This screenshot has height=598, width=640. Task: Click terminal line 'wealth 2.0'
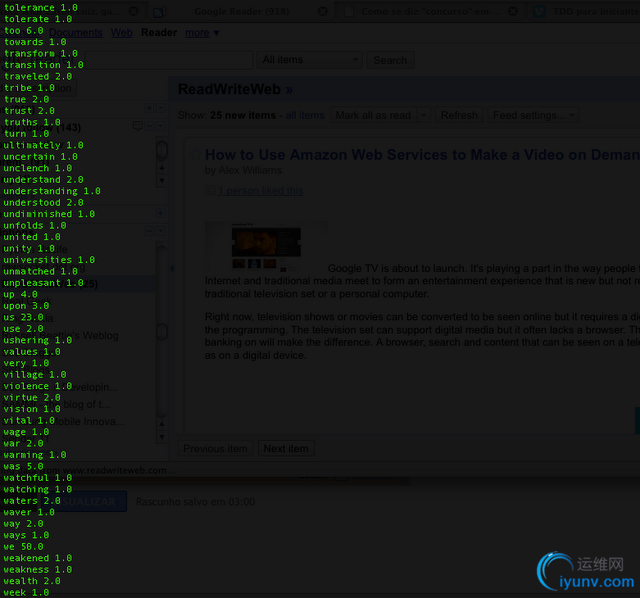point(32,580)
